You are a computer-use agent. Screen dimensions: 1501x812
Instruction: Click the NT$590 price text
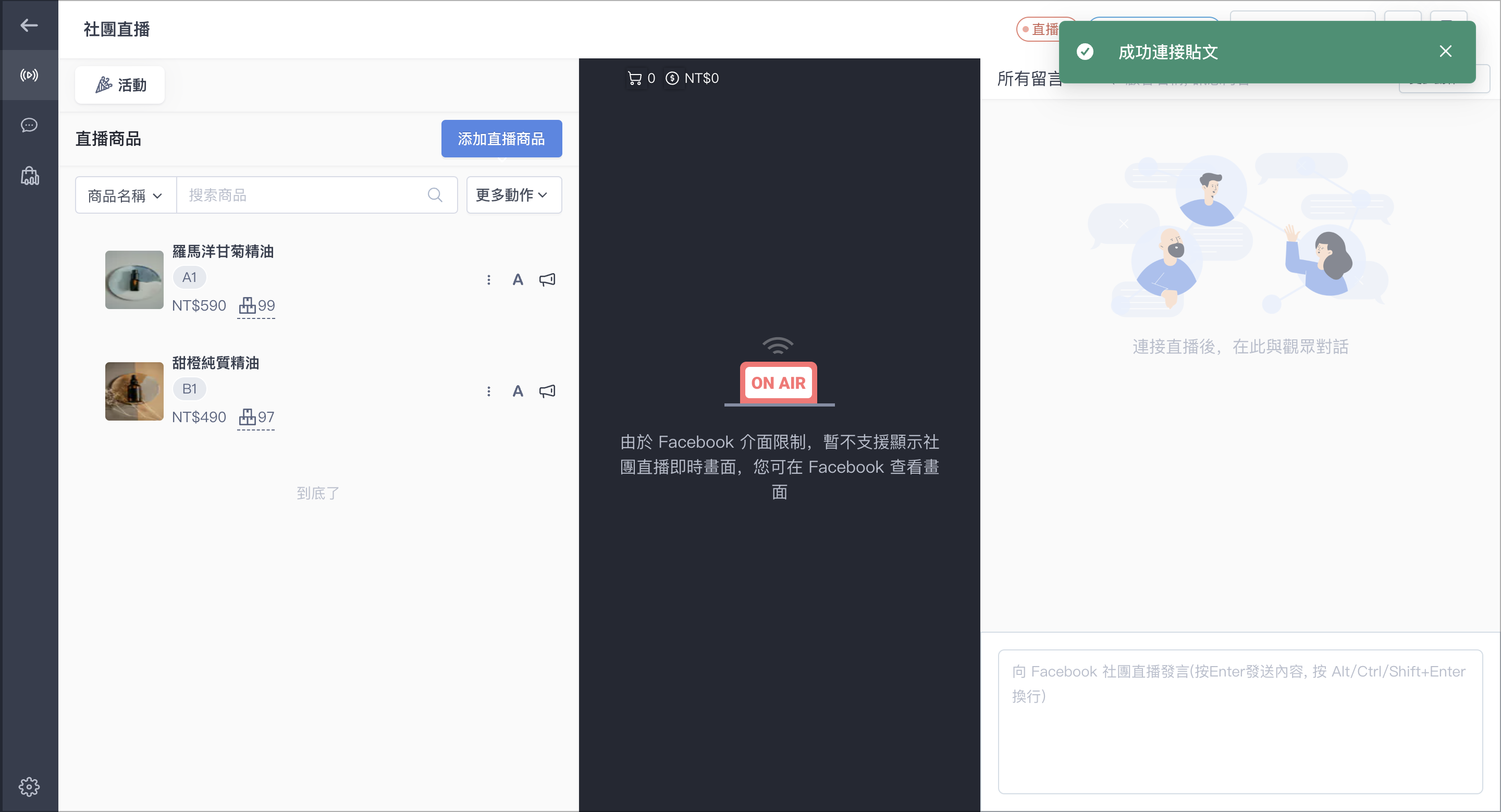pyautogui.click(x=199, y=306)
